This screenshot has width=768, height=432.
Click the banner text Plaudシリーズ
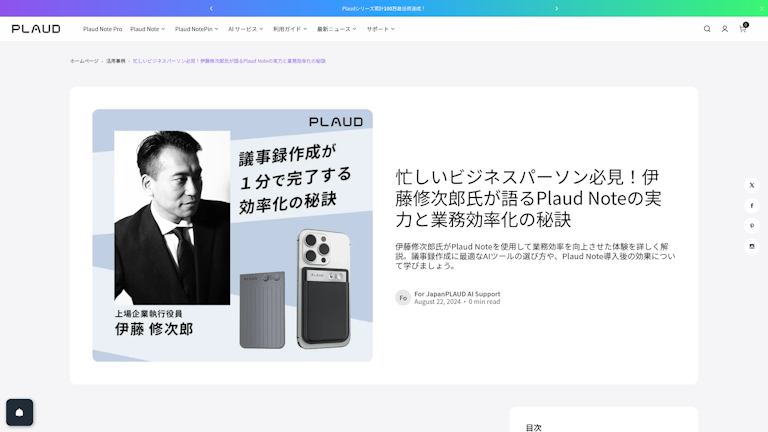(x=384, y=8)
